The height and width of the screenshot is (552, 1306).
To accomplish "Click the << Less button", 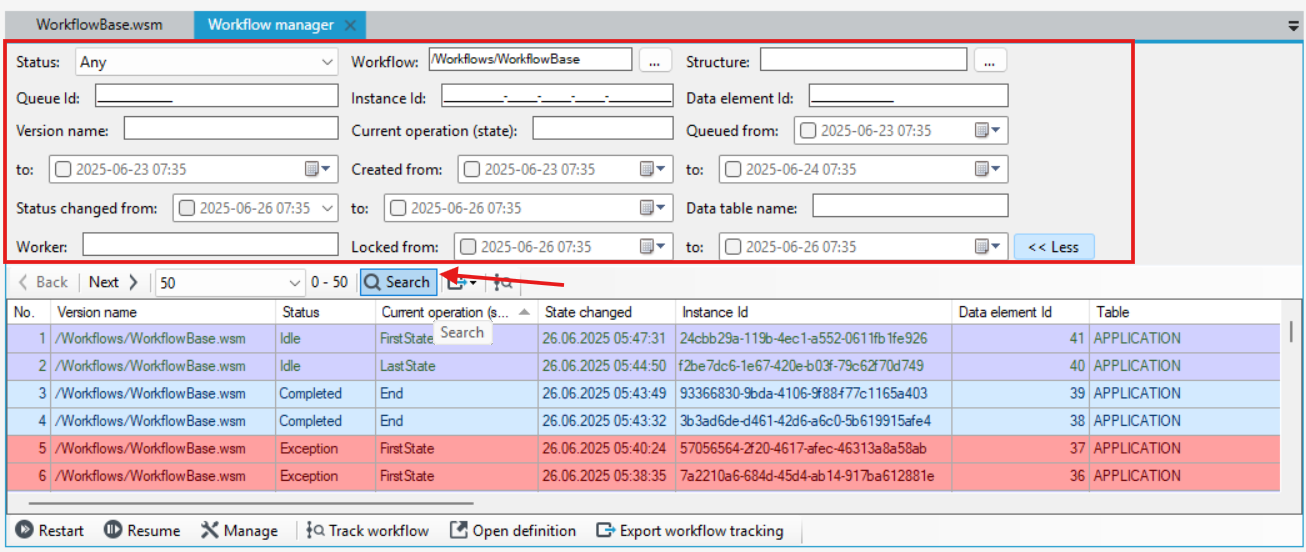I will (x=1054, y=247).
